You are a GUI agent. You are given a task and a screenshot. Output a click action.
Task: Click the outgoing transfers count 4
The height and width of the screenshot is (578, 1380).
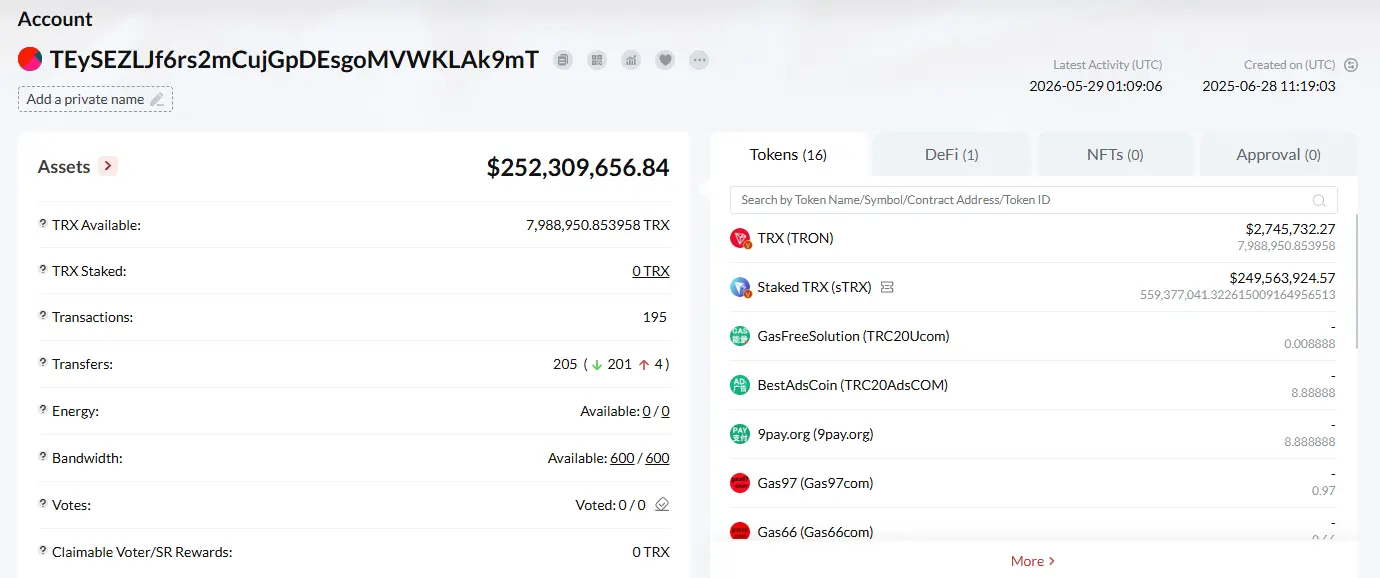(659, 364)
